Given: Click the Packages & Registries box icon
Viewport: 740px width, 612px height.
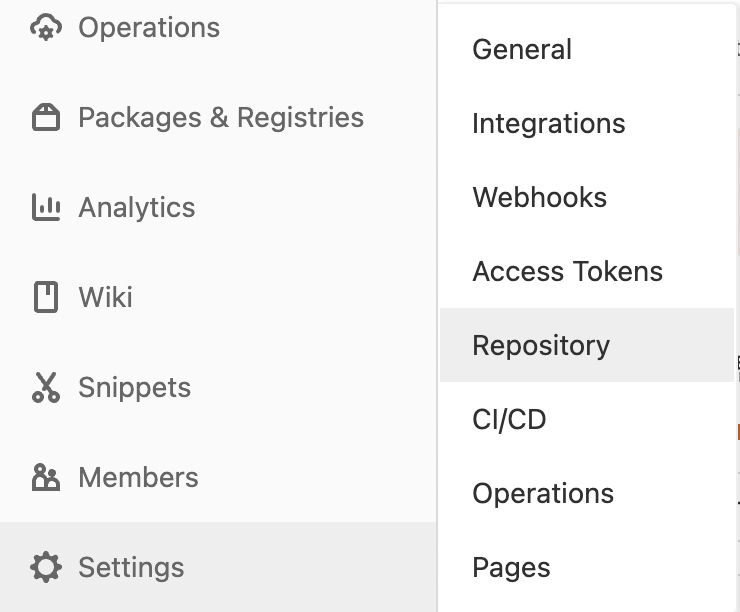Looking at the screenshot, I should pyautogui.click(x=46, y=118).
